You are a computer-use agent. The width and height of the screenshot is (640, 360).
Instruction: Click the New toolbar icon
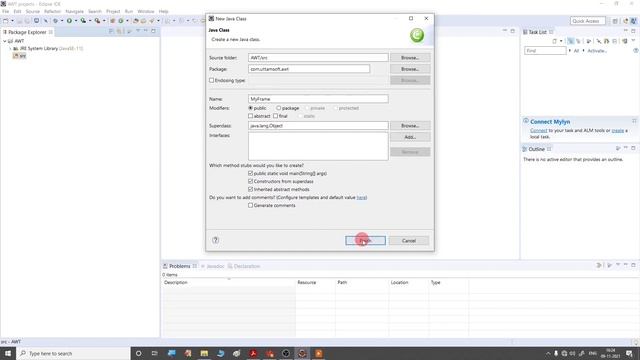tap(6, 21)
